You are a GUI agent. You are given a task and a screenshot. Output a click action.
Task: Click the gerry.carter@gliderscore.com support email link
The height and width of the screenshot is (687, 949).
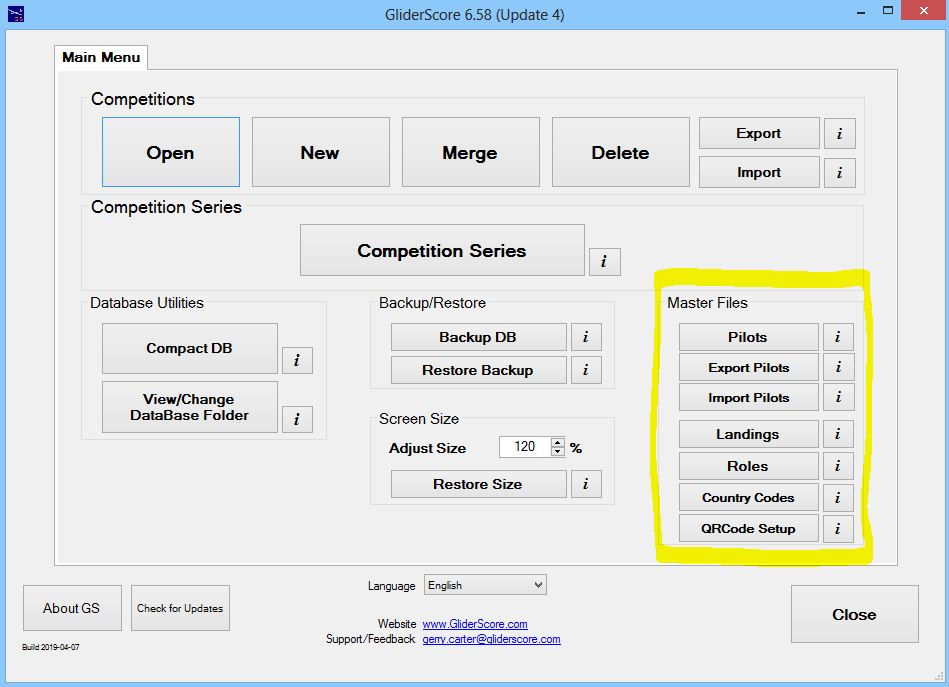pyautogui.click(x=491, y=639)
